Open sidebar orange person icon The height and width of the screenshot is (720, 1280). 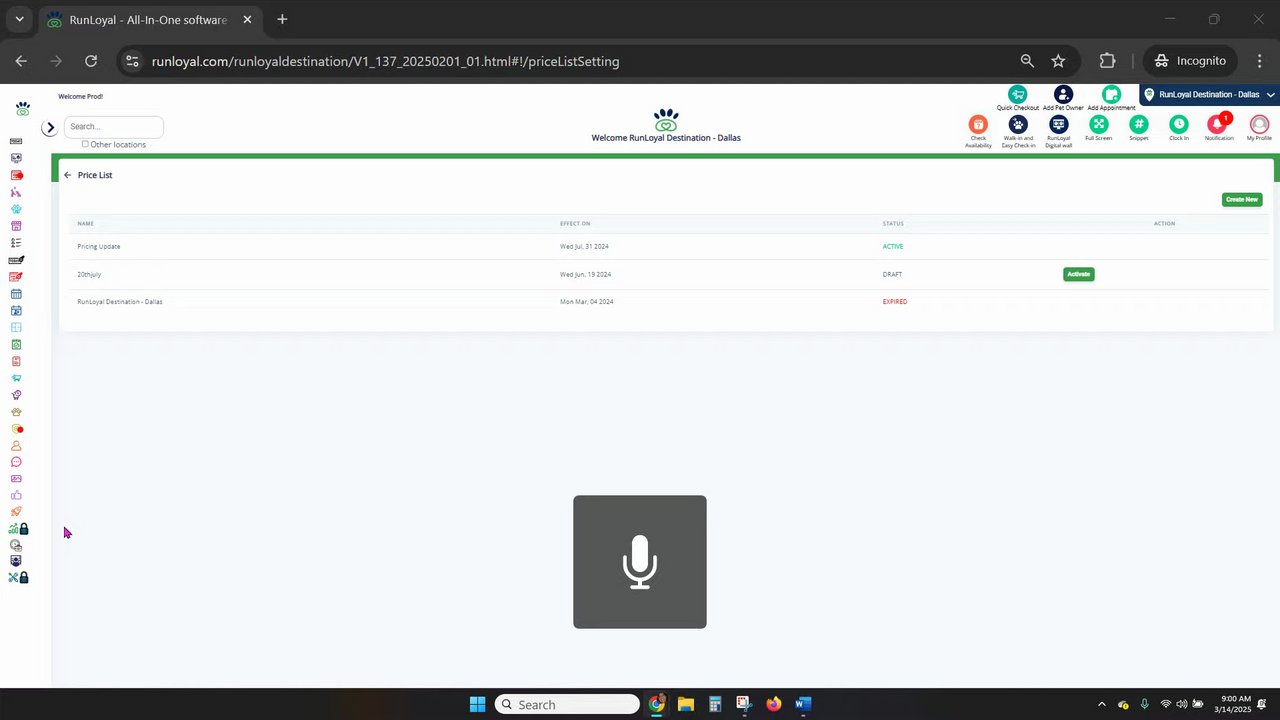pos(16,446)
